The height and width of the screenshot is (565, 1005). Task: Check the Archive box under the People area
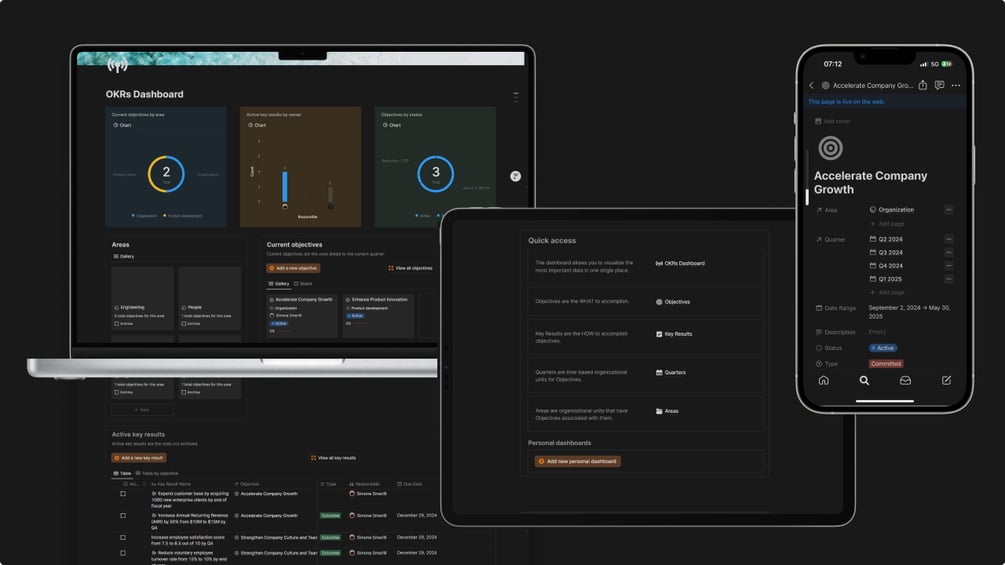click(x=184, y=323)
